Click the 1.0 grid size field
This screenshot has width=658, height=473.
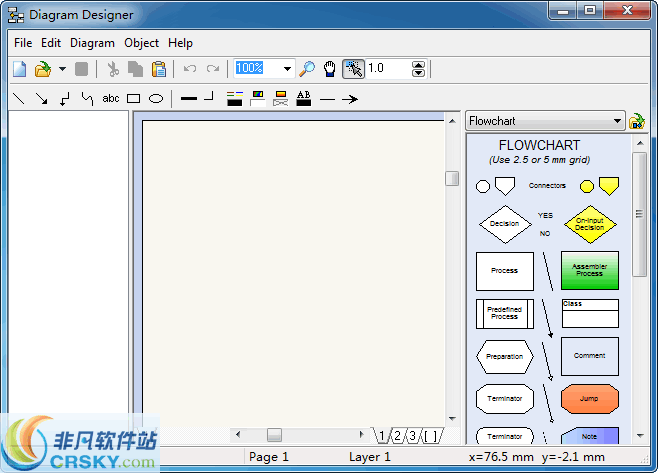click(x=389, y=68)
